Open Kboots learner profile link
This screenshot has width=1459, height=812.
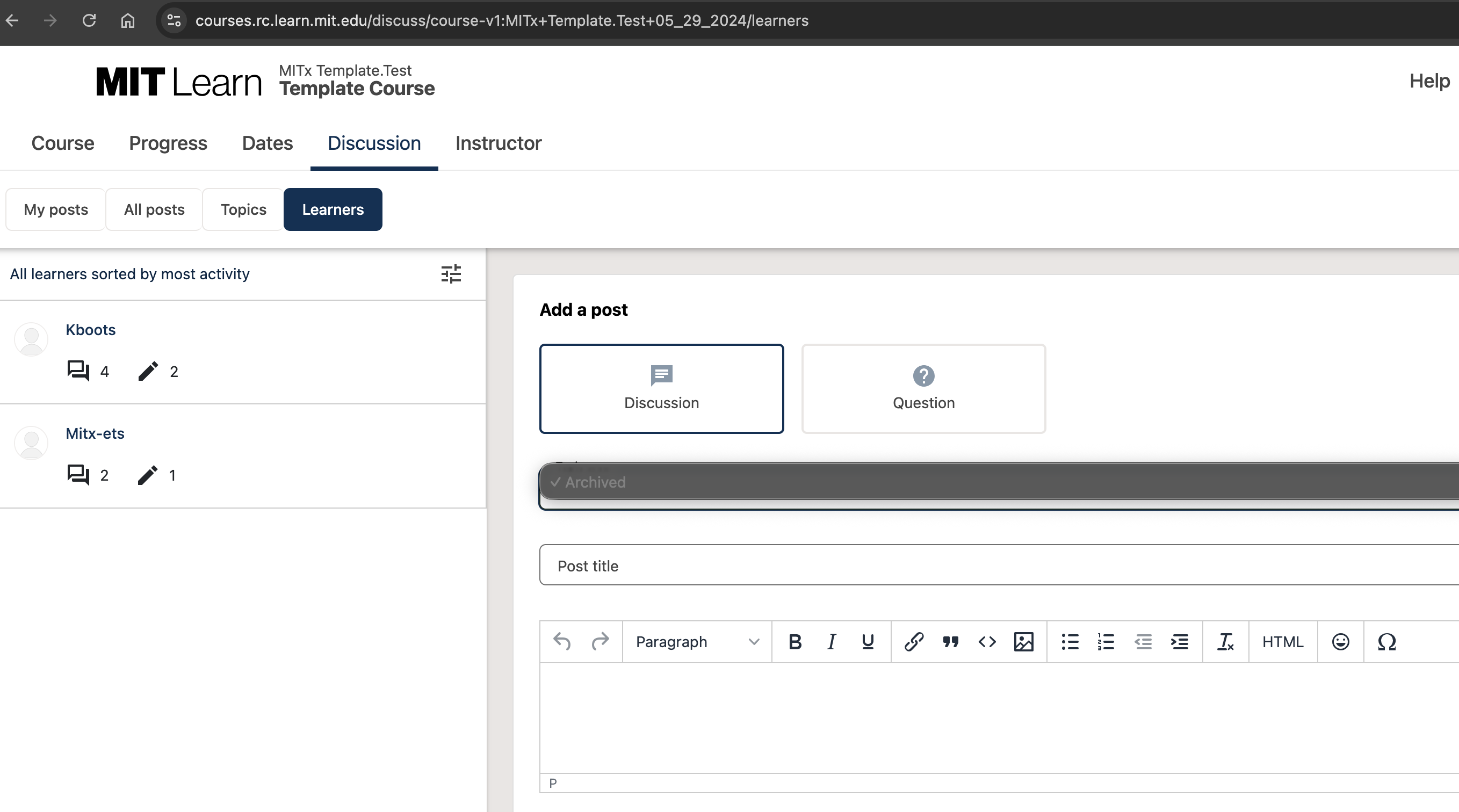(91, 330)
